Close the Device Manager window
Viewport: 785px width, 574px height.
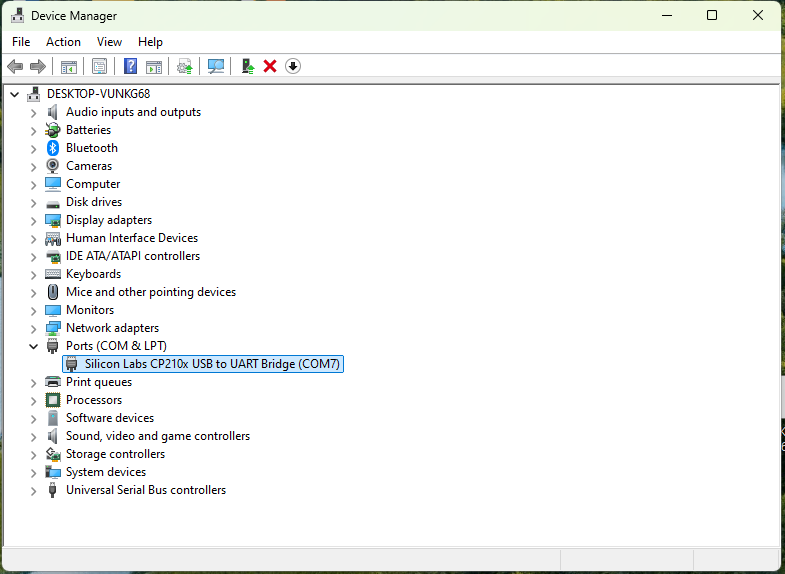(758, 16)
